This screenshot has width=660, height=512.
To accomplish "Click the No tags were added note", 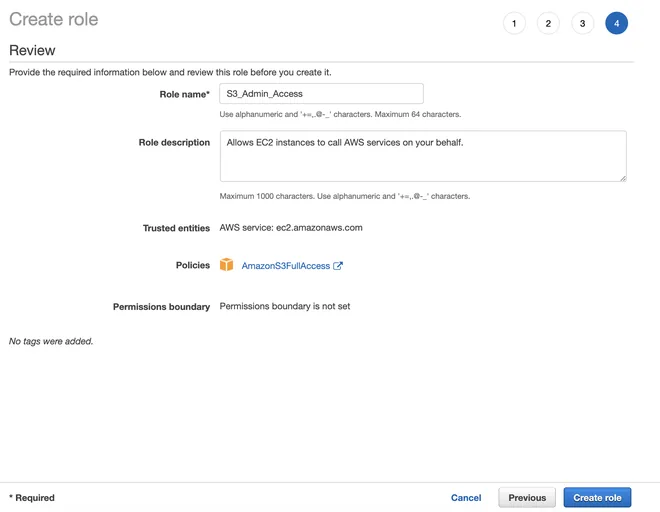I will pos(51,341).
